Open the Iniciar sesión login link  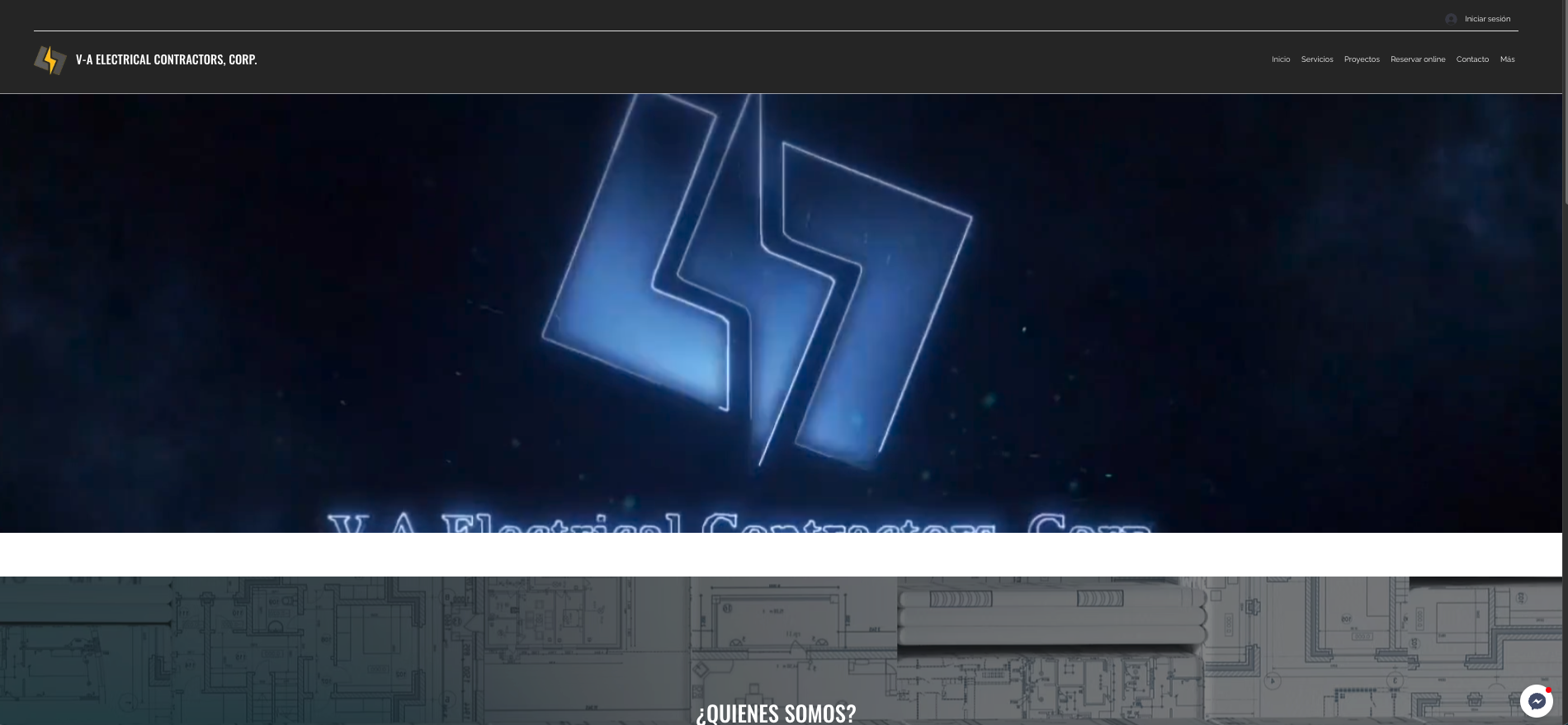(x=1487, y=19)
